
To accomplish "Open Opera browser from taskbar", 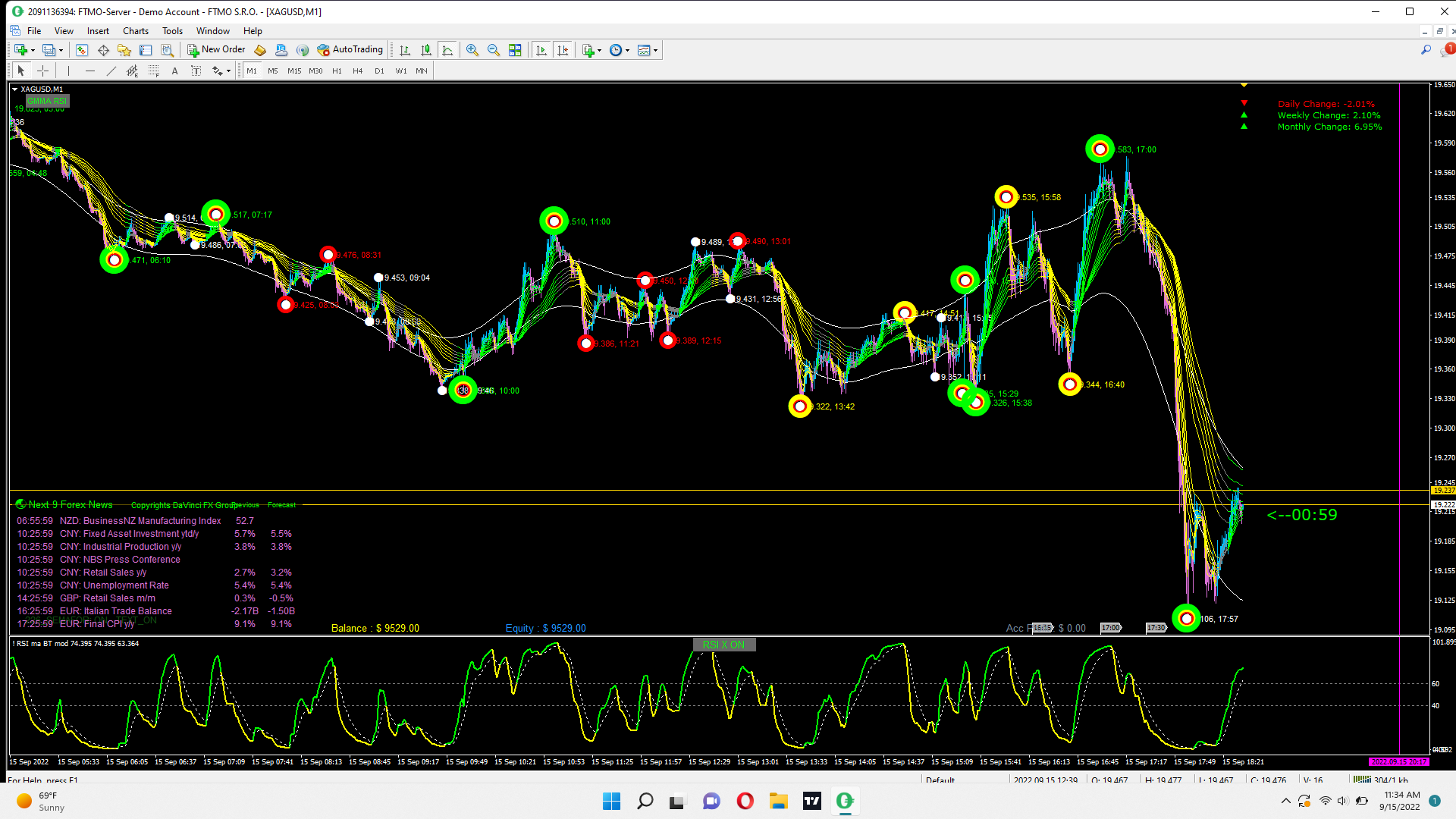I will click(745, 801).
